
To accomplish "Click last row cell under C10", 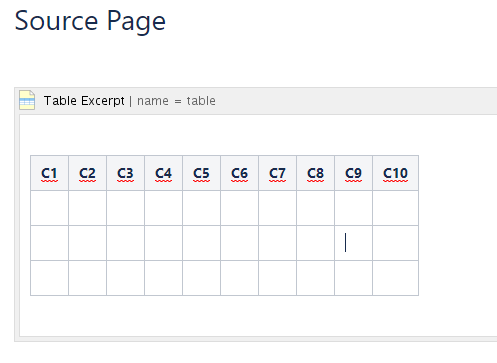I will (x=395, y=278).
